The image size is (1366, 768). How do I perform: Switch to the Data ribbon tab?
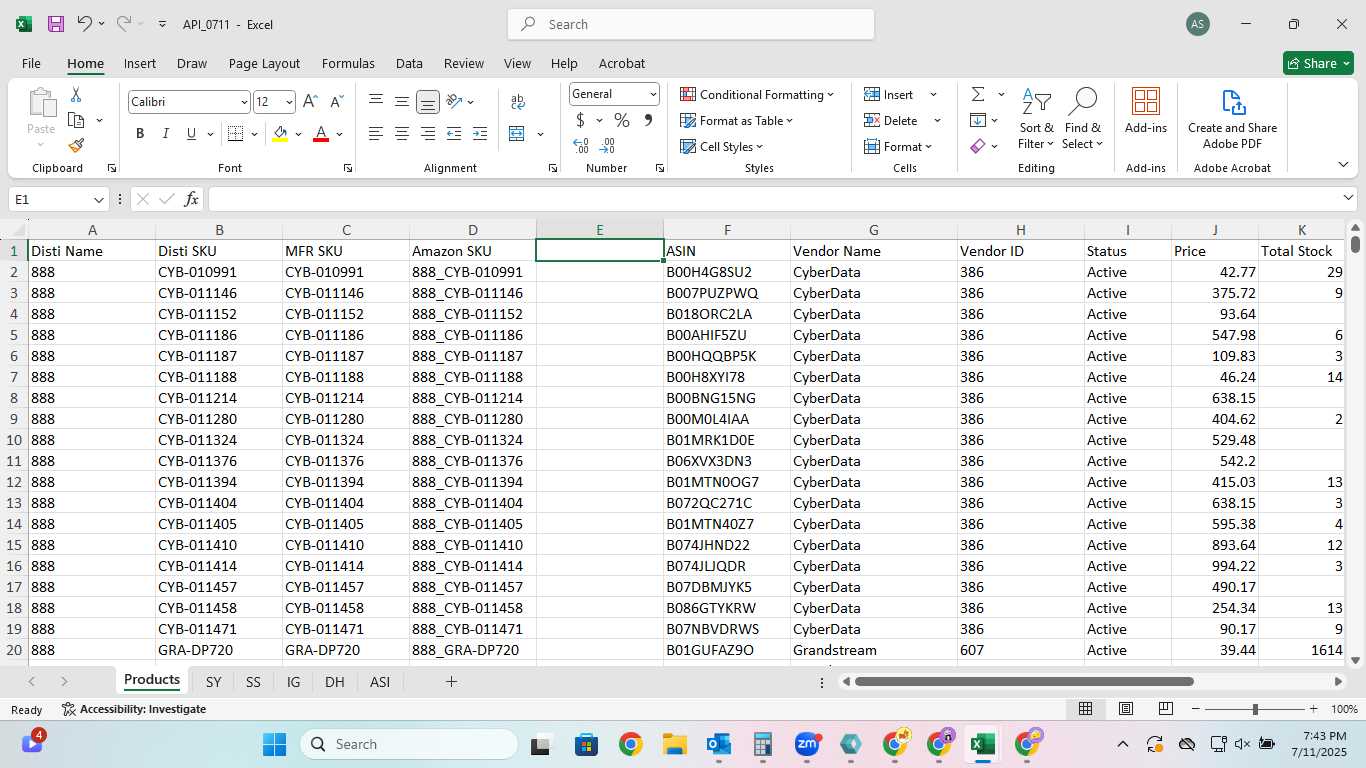click(x=409, y=63)
